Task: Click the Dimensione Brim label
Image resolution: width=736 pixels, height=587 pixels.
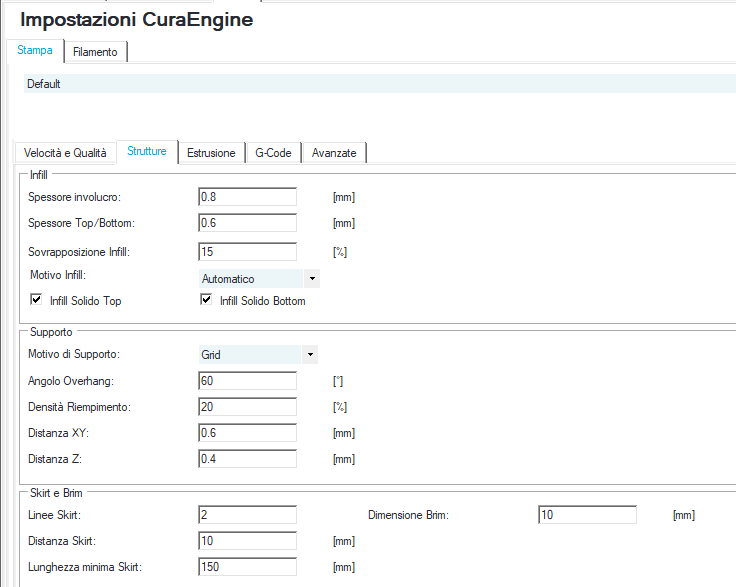Action: tap(408, 515)
